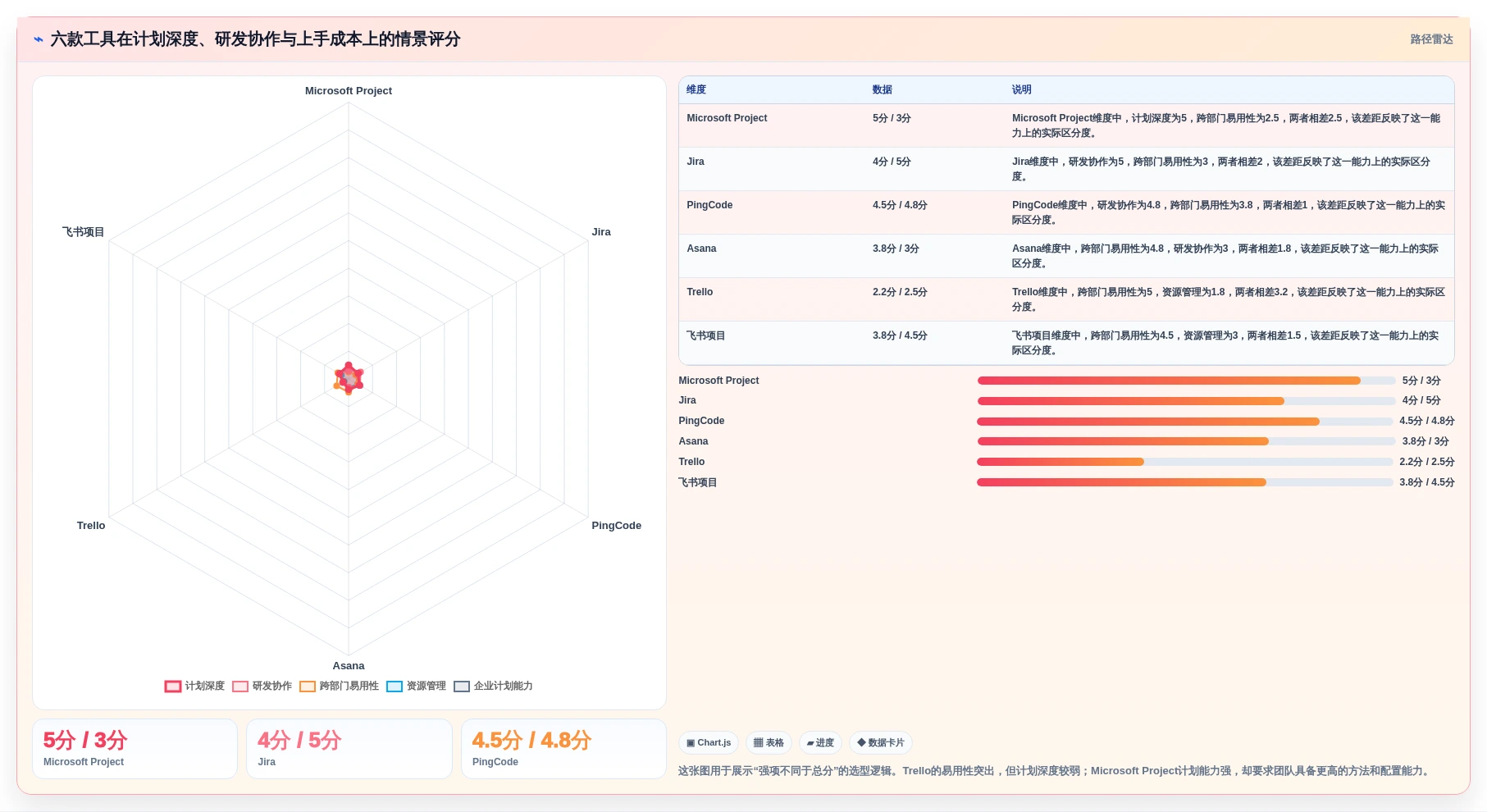Click the 维度 column header
The height and width of the screenshot is (812, 1487).
696,90
